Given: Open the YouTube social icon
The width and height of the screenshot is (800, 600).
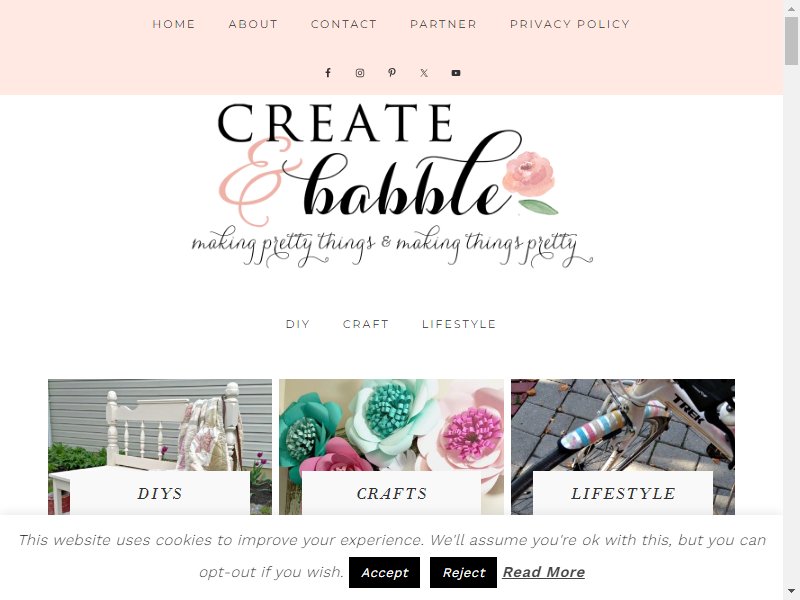Looking at the screenshot, I should click(456, 73).
